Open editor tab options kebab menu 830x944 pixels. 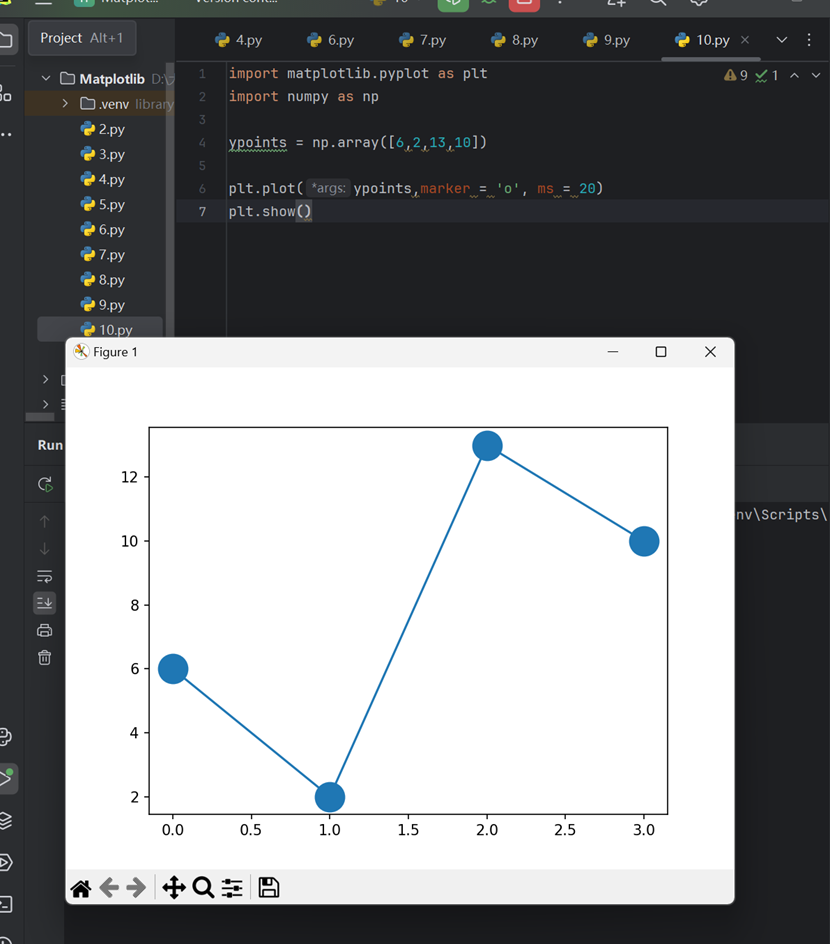pos(809,40)
